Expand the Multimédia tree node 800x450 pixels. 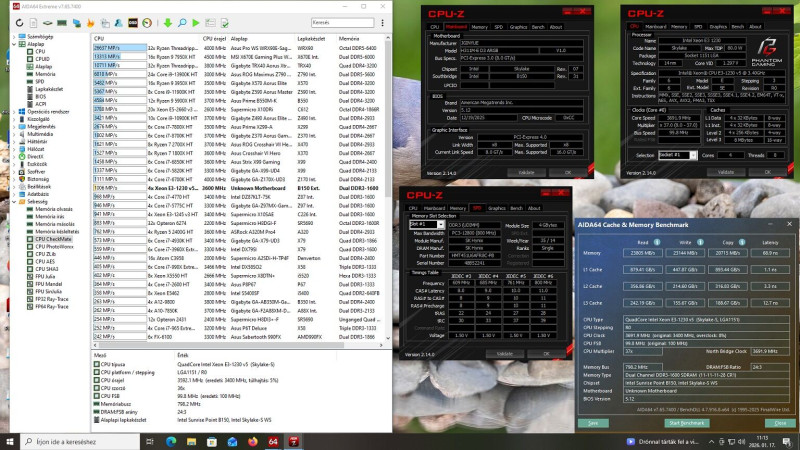pyautogui.click(x=14, y=134)
